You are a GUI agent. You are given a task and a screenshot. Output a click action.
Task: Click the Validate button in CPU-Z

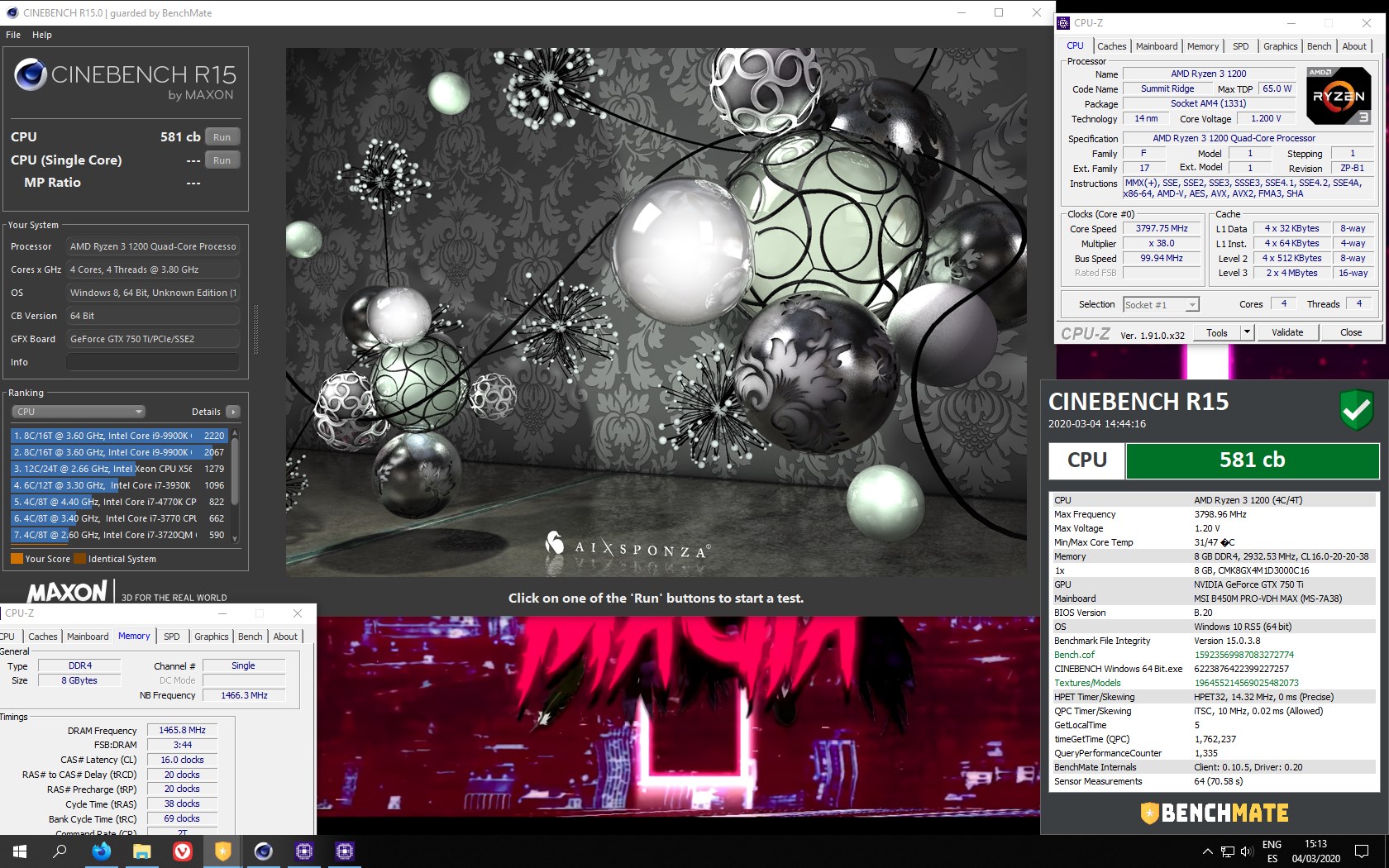click(1287, 332)
